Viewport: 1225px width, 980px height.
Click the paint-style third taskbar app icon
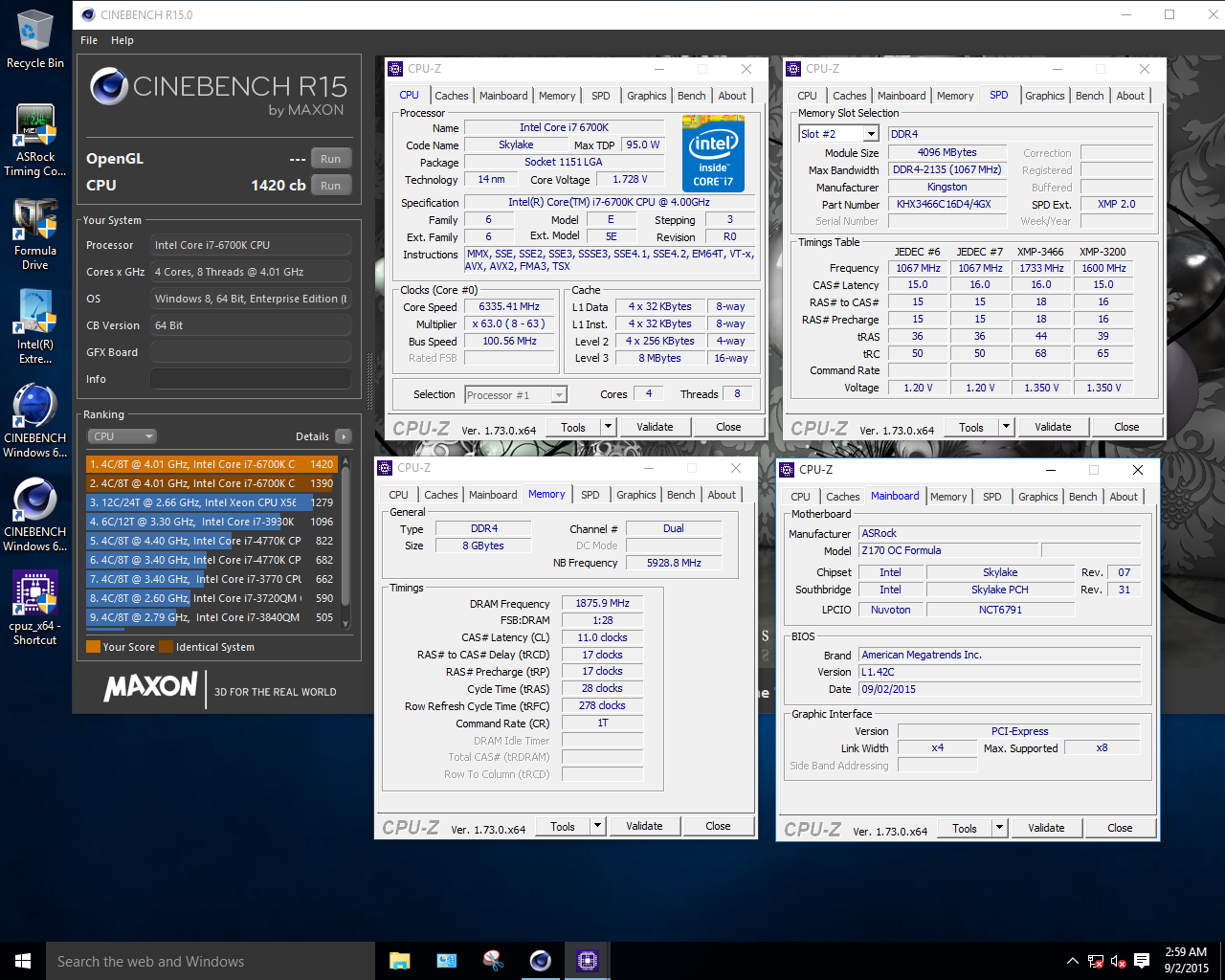click(494, 961)
